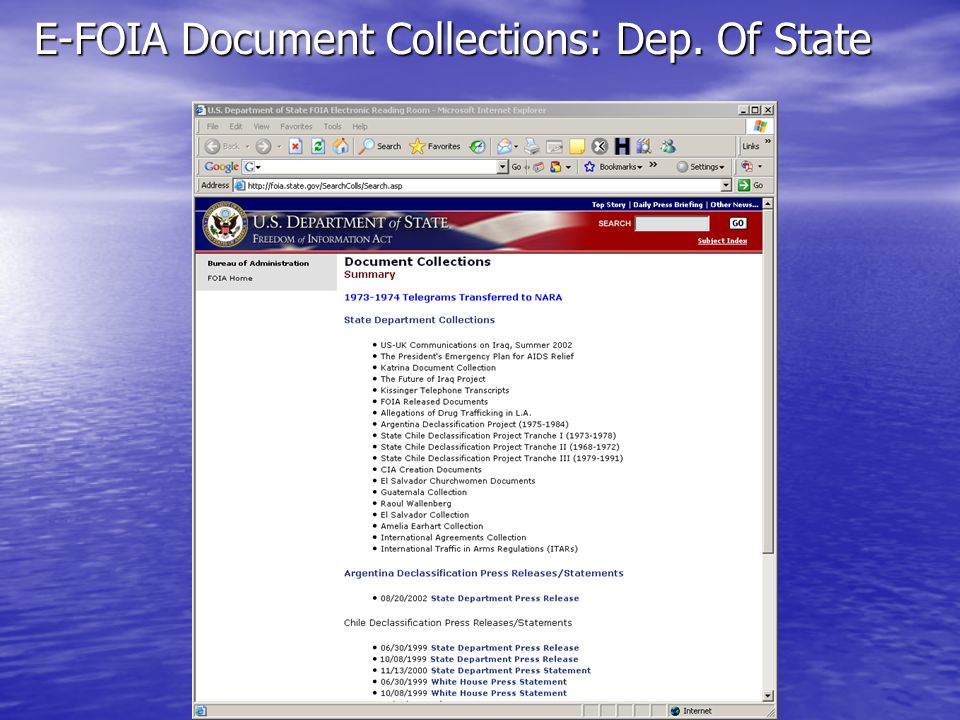The width and height of the screenshot is (960, 720).
Task: Click in the Google toolbar search field
Action: (376, 167)
